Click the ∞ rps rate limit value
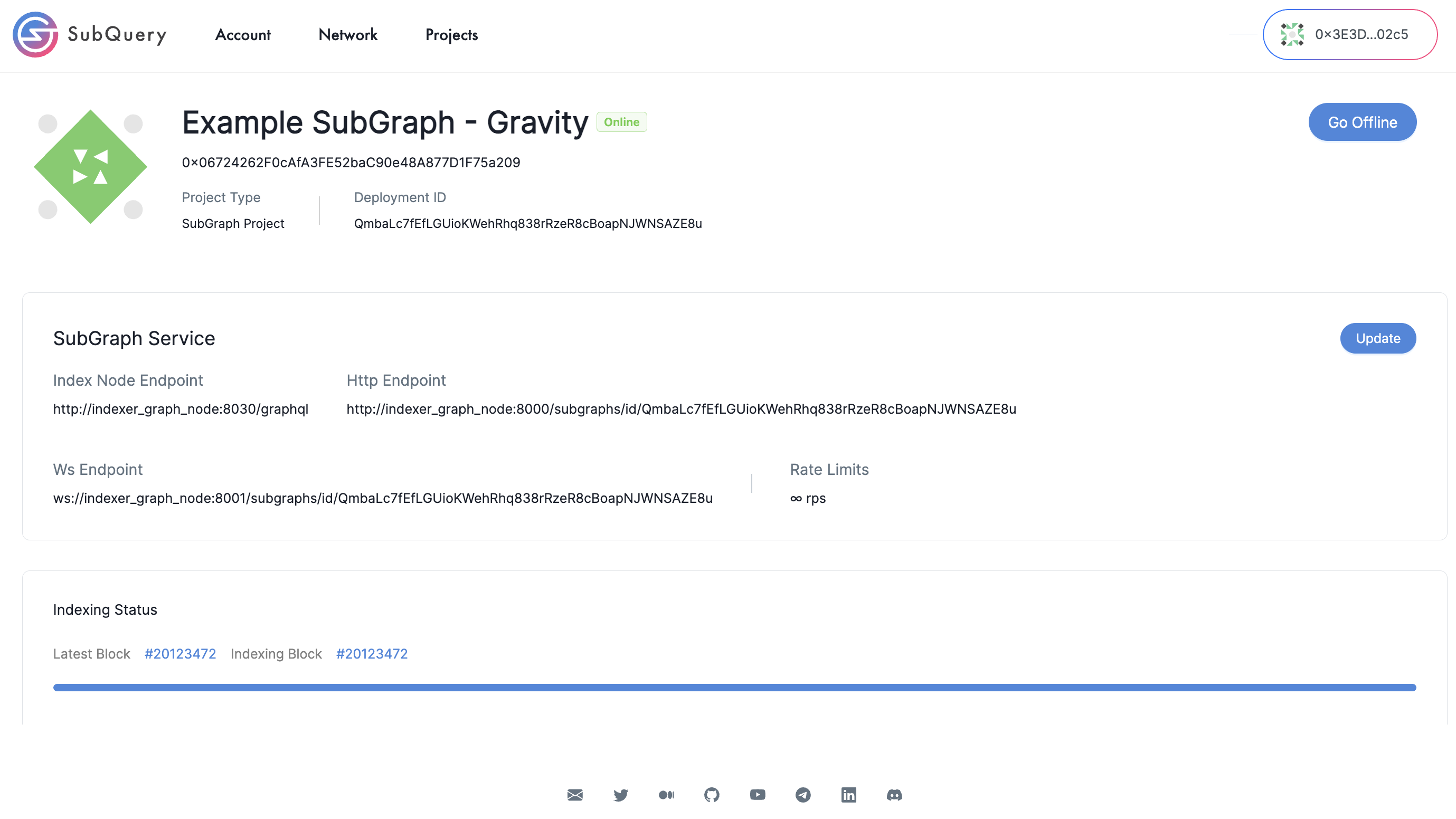Viewport: 1456px width, 819px height. (808, 498)
